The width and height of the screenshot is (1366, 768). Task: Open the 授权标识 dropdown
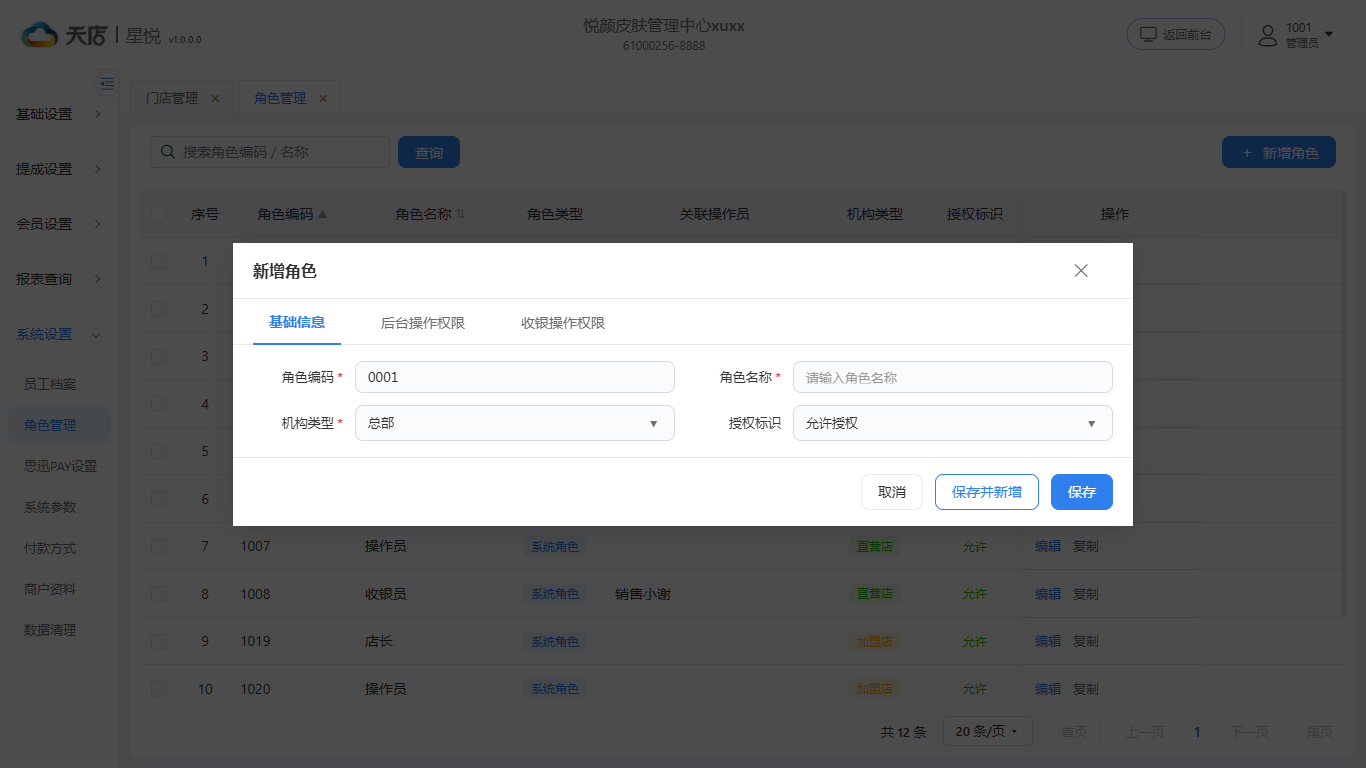pos(953,423)
